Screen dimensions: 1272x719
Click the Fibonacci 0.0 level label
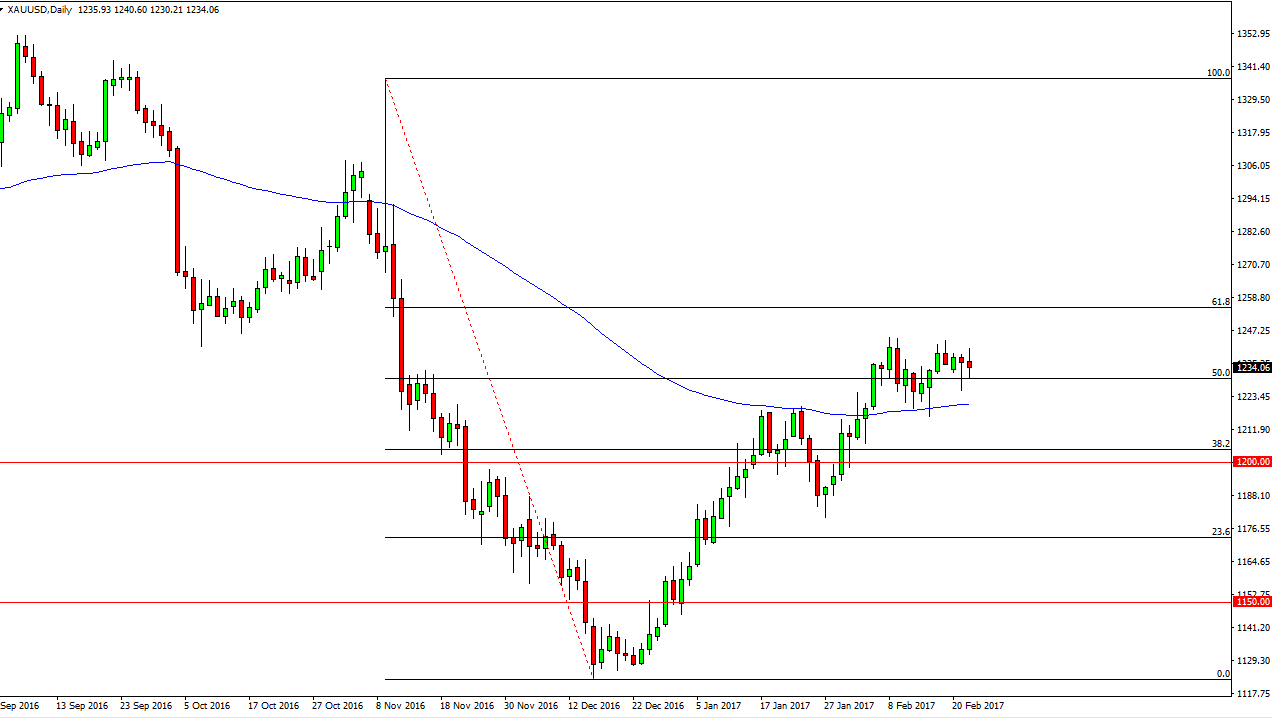coord(1222,673)
